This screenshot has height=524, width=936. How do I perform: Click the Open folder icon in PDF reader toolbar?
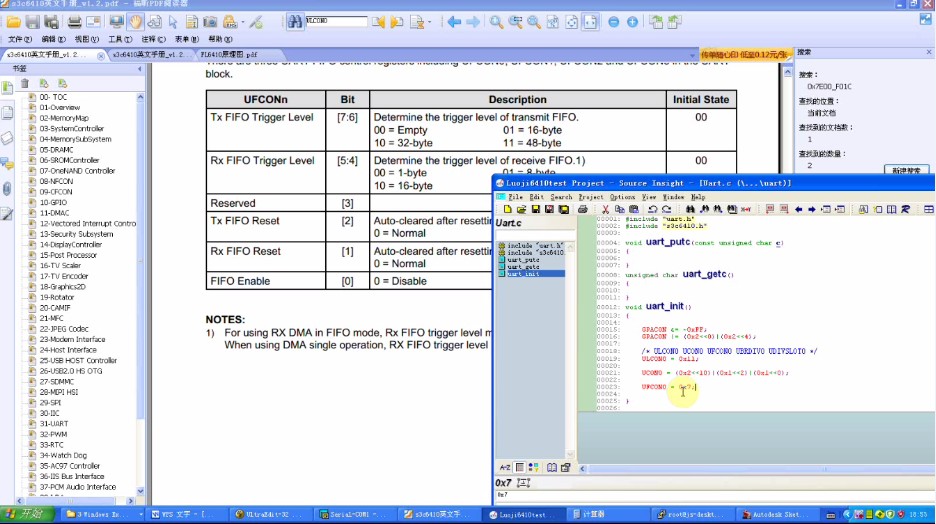(x=14, y=22)
